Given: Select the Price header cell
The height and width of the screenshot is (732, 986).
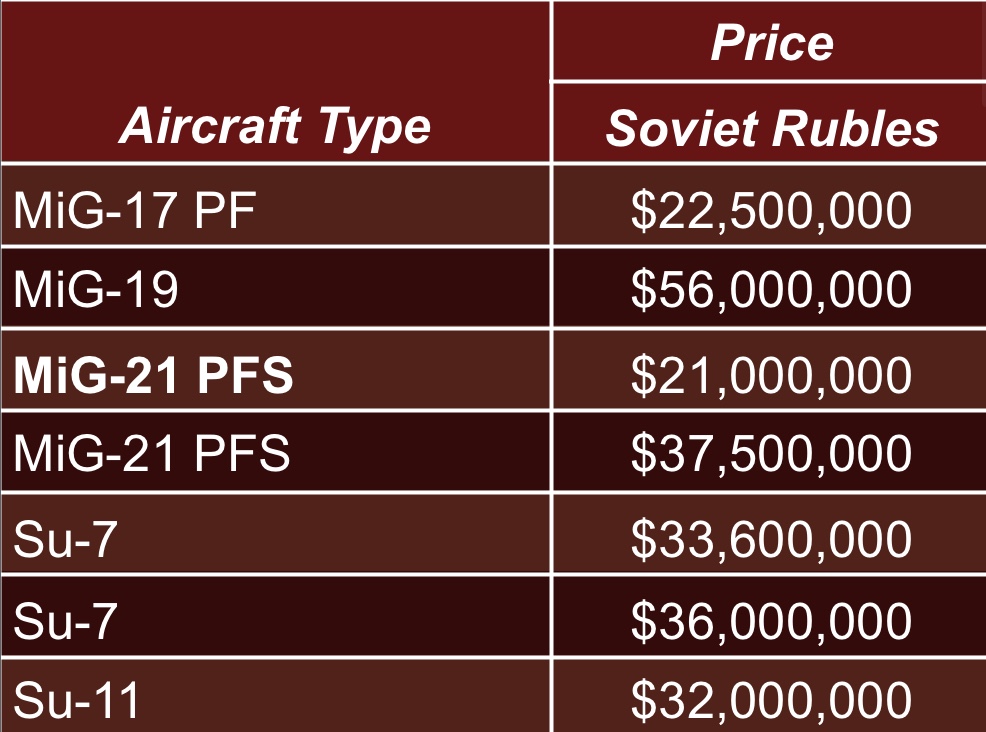Looking at the screenshot, I should click(x=771, y=43).
